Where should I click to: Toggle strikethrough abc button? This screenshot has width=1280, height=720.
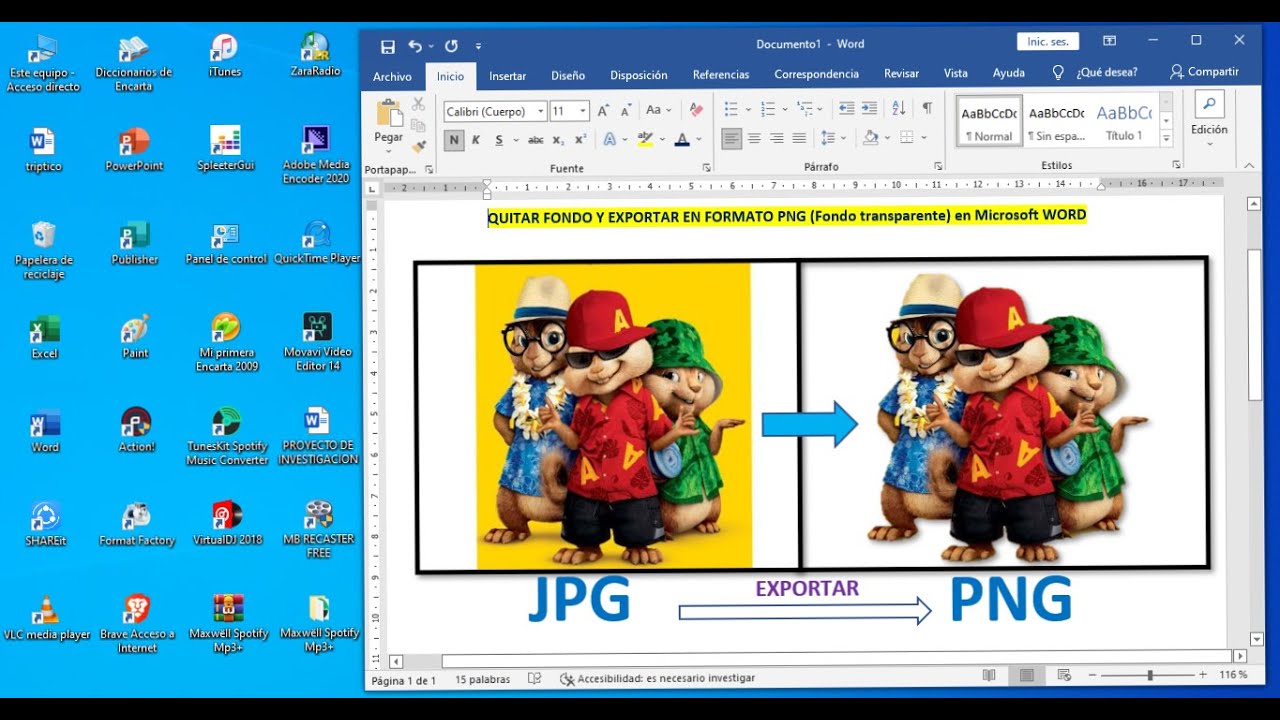click(536, 140)
